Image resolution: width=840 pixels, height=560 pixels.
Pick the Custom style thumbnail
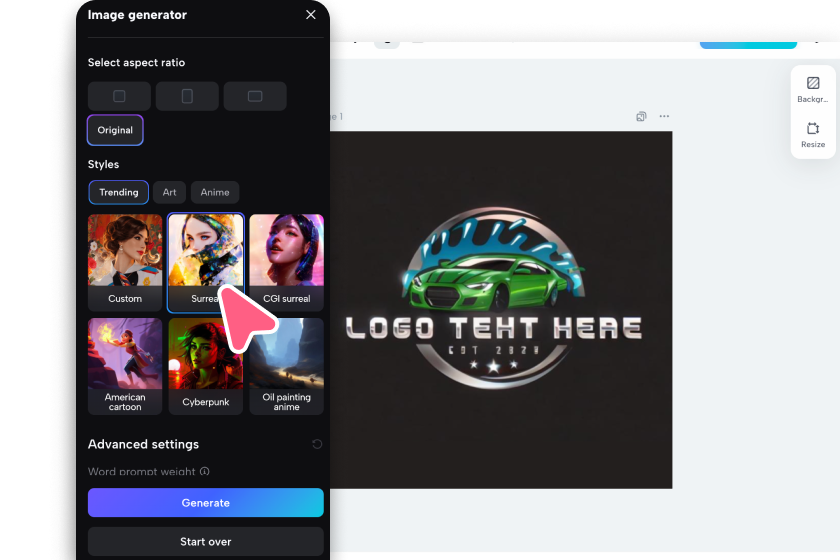coord(125,263)
